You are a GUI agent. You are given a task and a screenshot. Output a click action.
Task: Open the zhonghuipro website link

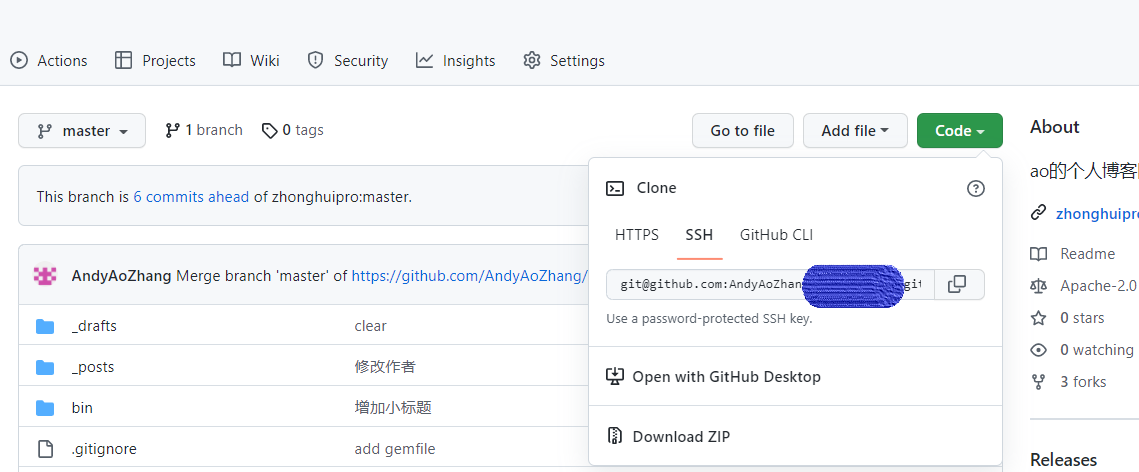click(x=1097, y=213)
